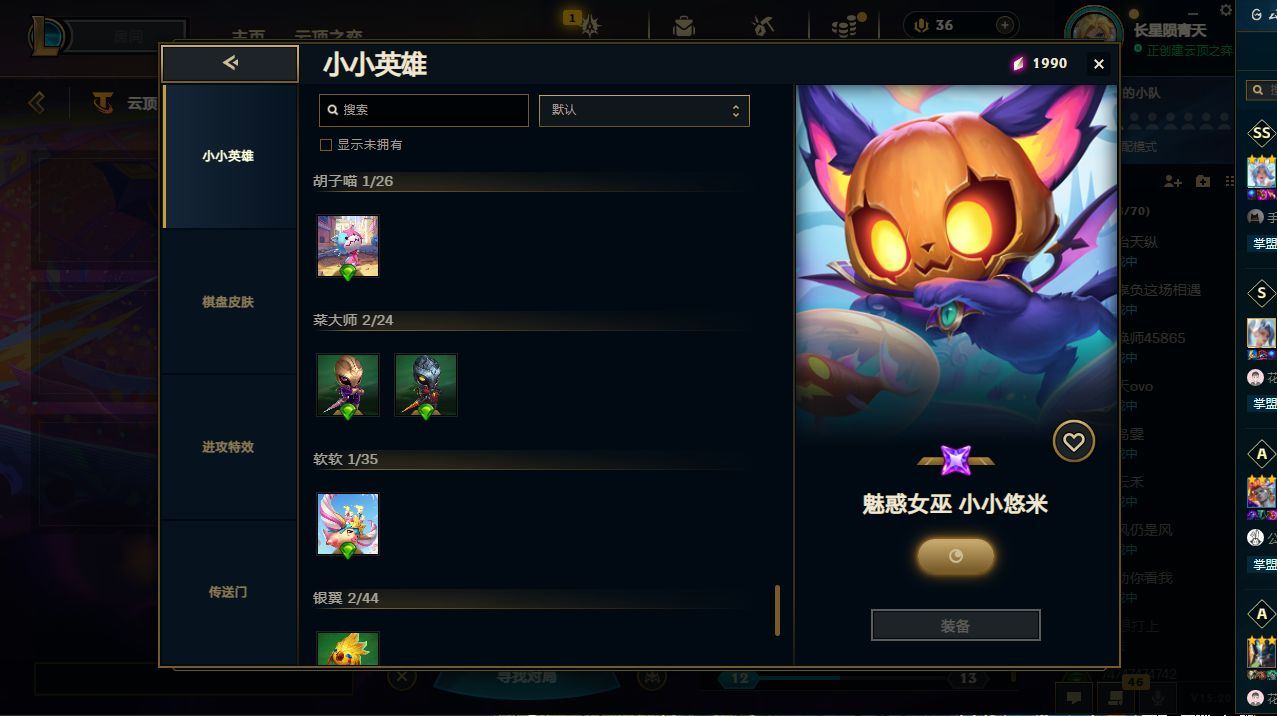Click the back arrow in the panel
This screenshot has height=716, width=1277.
pos(230,63)
